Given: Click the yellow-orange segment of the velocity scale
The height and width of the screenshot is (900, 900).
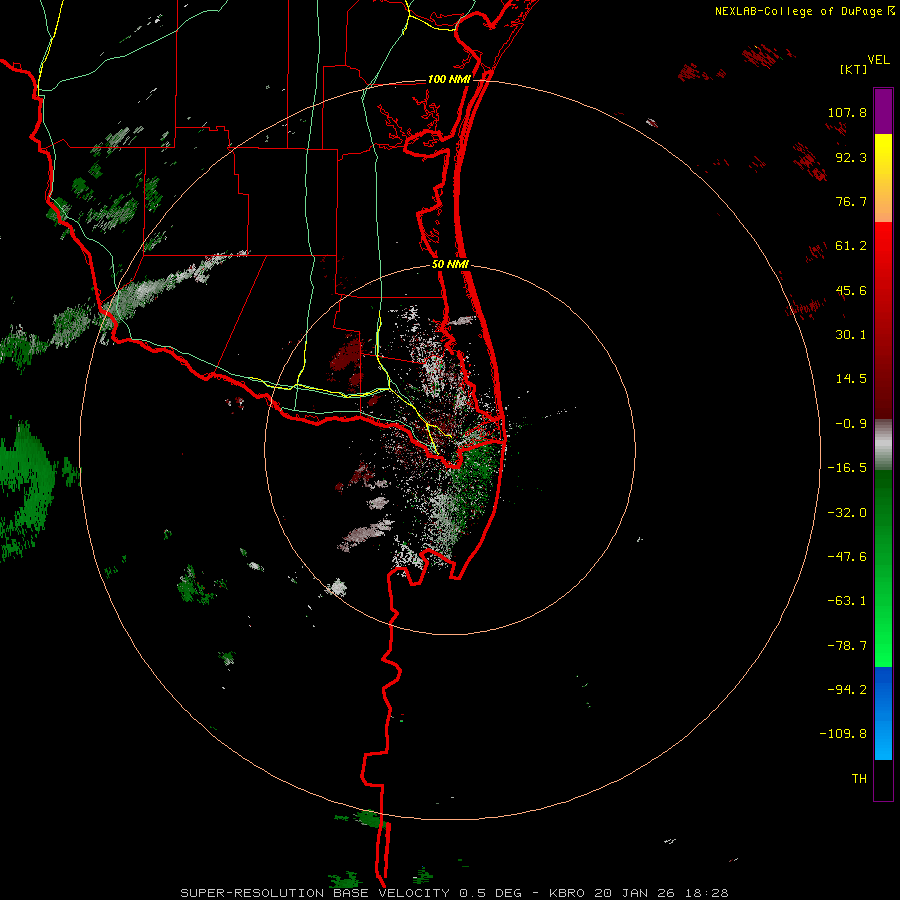Looking at the screenshot, I should (x=883, y=178).
